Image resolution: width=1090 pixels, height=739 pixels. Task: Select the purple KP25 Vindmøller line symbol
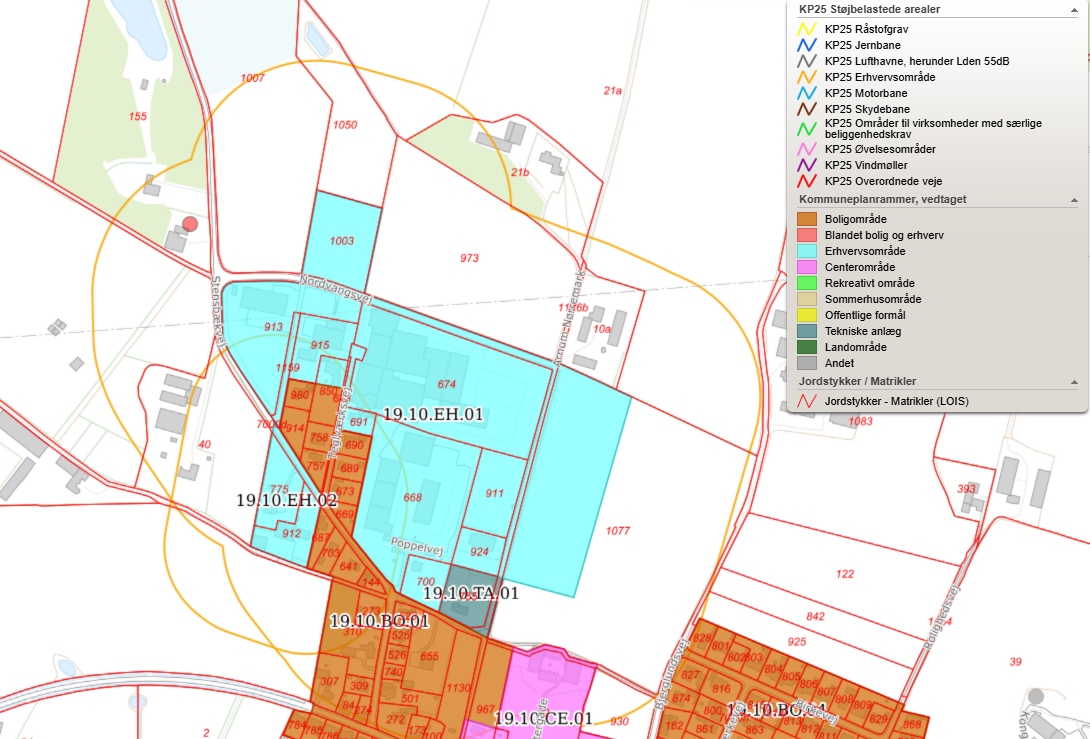tap(807, 165)
